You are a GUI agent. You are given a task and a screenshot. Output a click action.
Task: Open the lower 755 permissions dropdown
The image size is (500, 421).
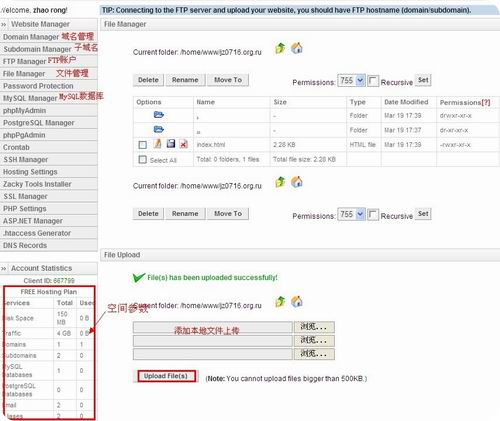point(351,214)
